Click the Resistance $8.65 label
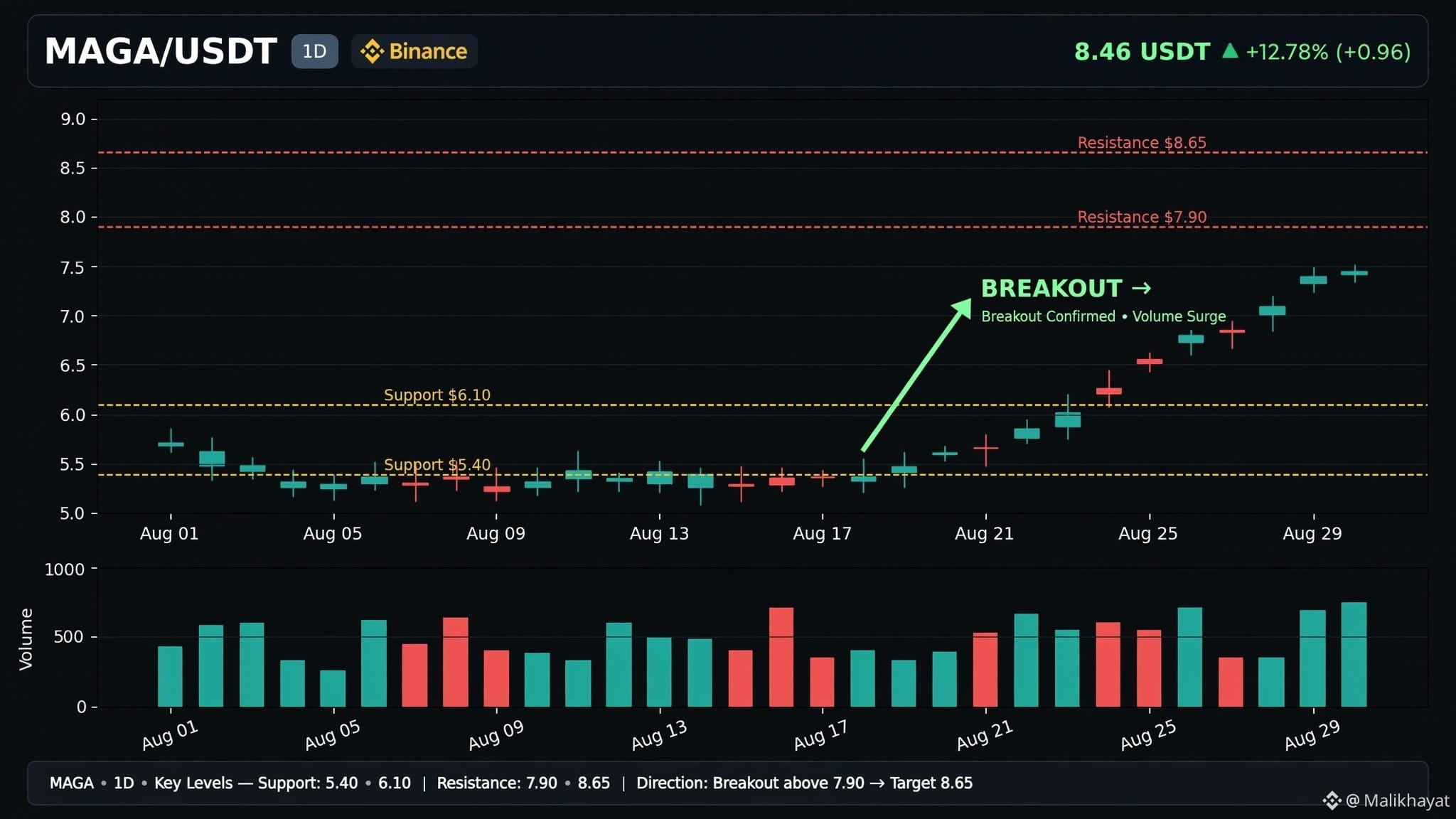Image resolution: width=1456 pixels, height=819 pixels. (x=1142, y=142)
